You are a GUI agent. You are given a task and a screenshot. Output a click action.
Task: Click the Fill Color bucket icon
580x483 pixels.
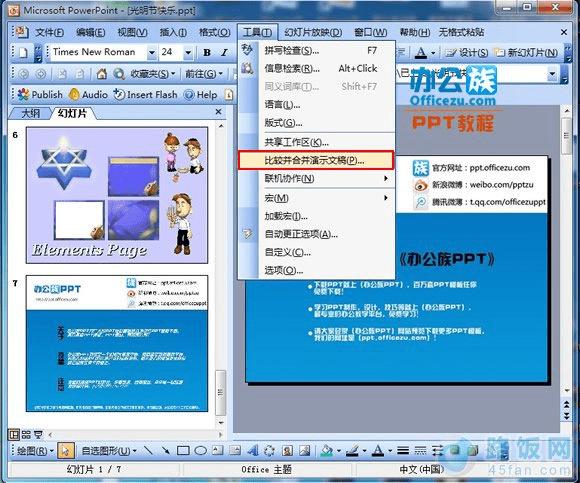pos(327,450)
